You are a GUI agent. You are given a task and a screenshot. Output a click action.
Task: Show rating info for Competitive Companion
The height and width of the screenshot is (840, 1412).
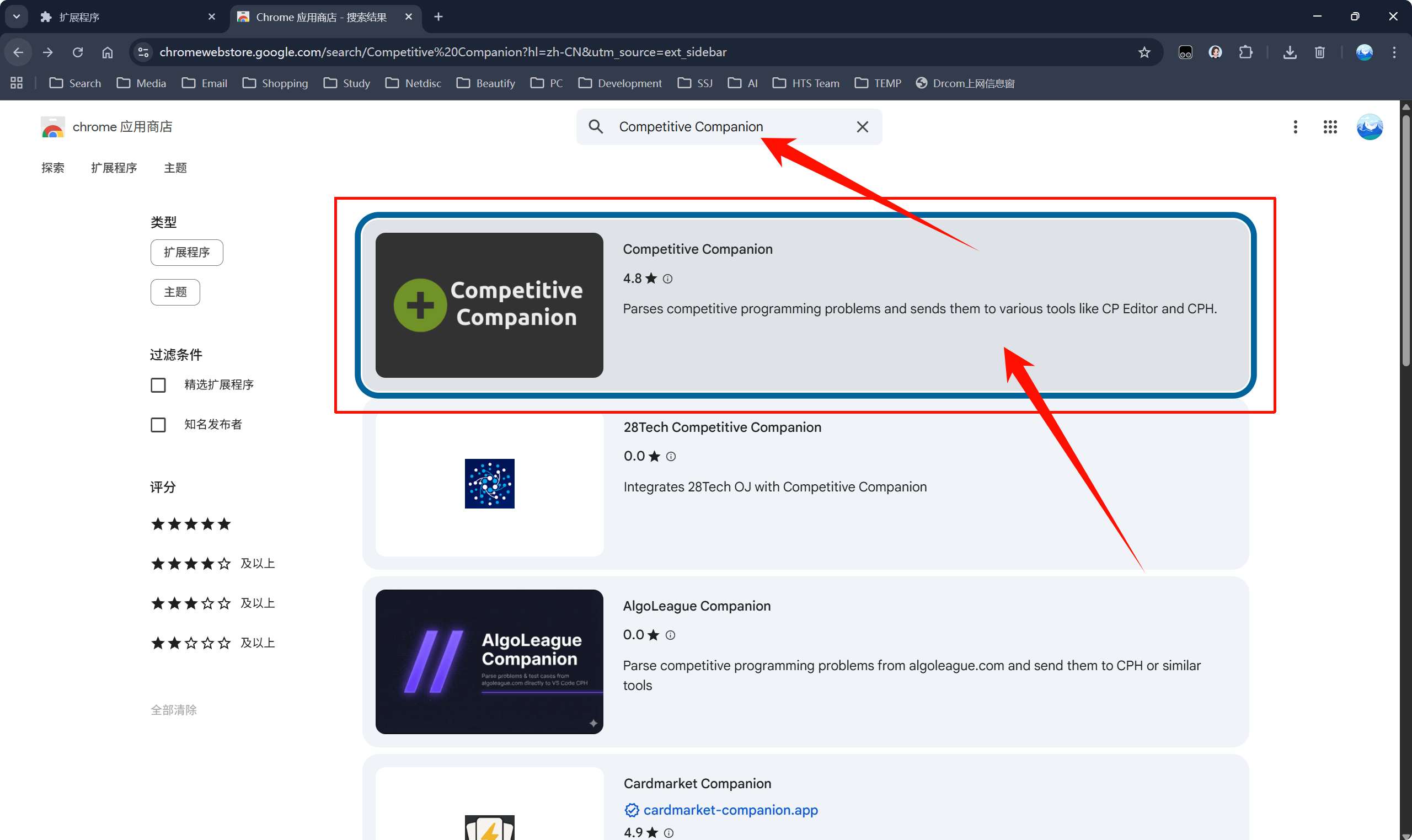[667, 279]
